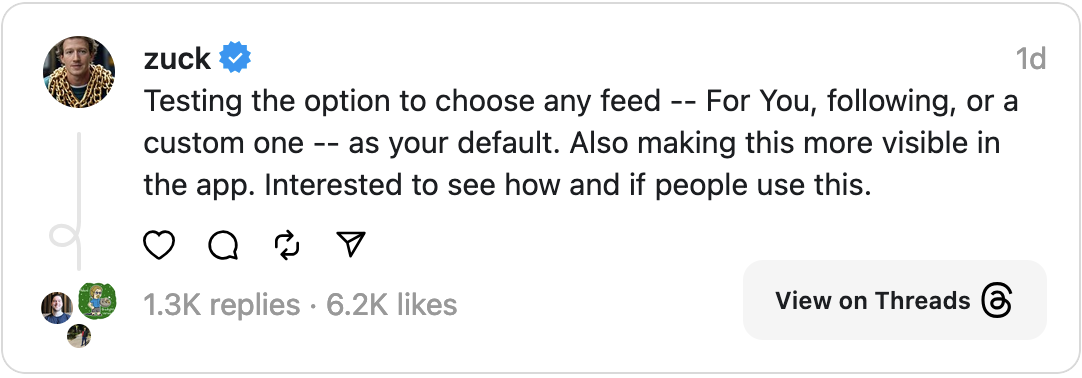The width and height of the screenshot is (1082, 378).
Task: Open the zuck username link
Action: (177, 59)
